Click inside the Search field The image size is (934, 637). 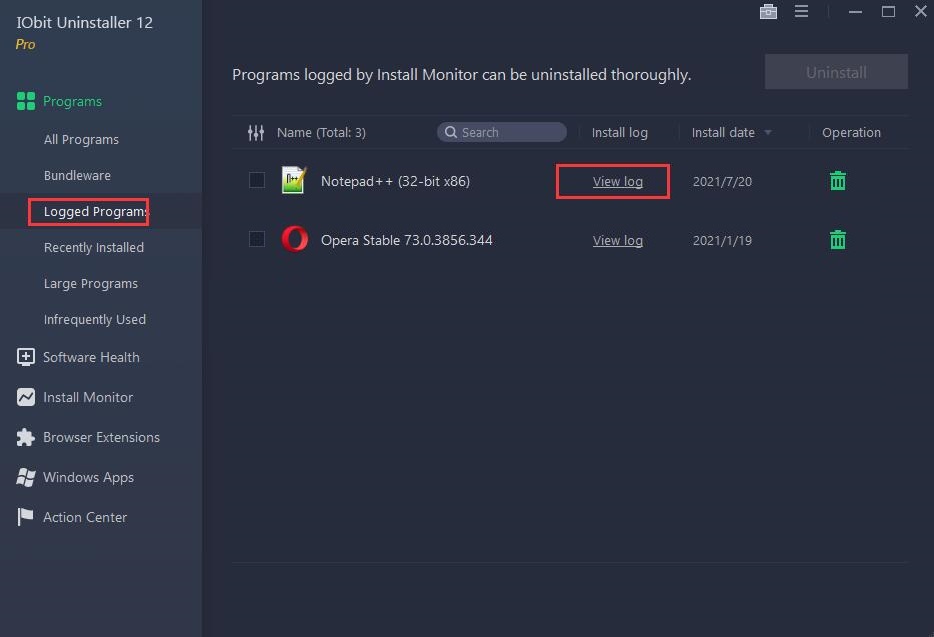pyautogui.click(x=501, y=131)
